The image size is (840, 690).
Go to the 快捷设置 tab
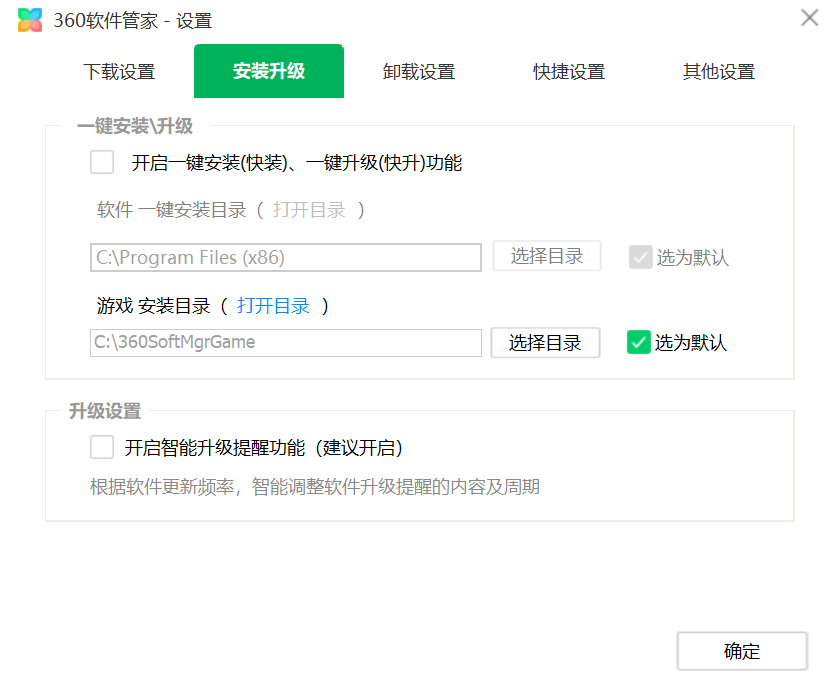[569, 71]
